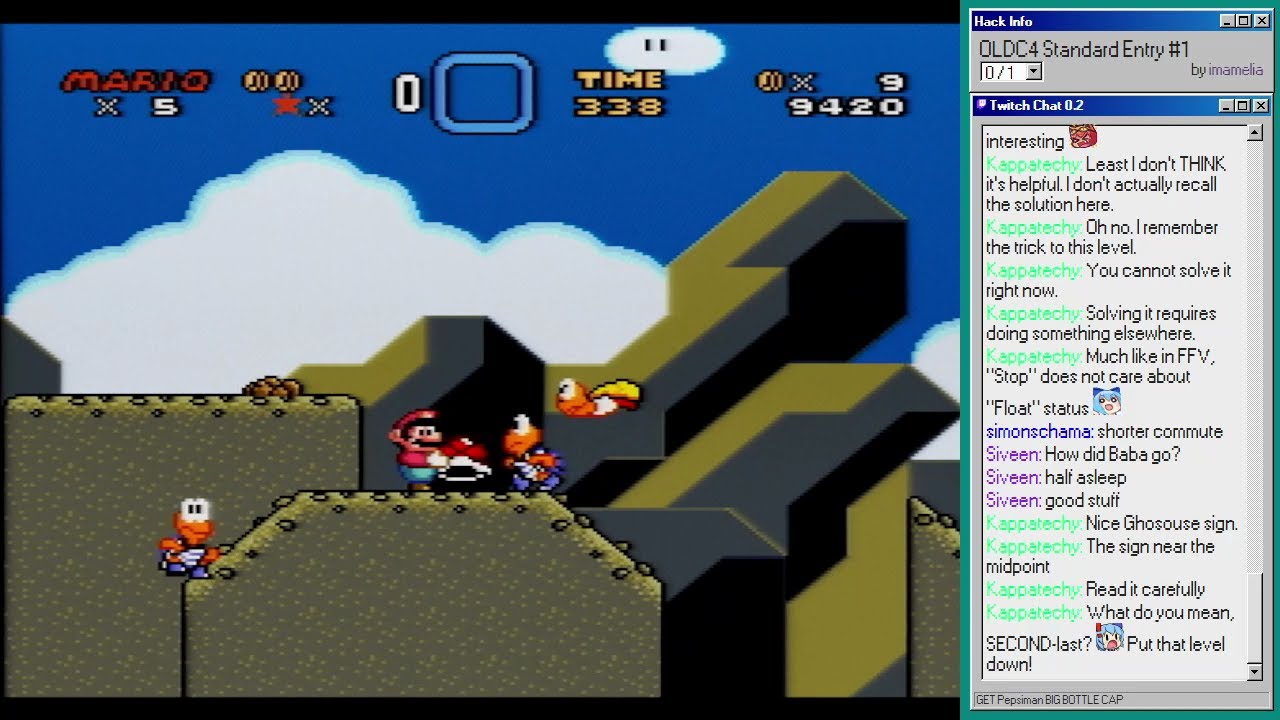Viewport: 1280px width, 720px height.
Task: Click Siveen's name beside 'How did Baba go?'
Action: coord(1013,454)
